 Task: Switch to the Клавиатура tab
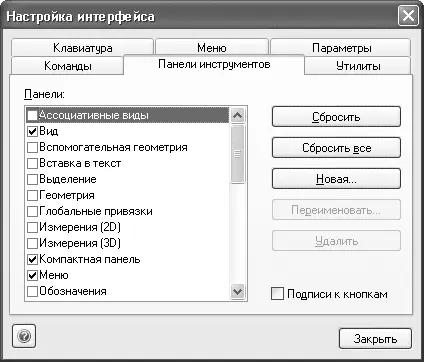click(82, 48)
